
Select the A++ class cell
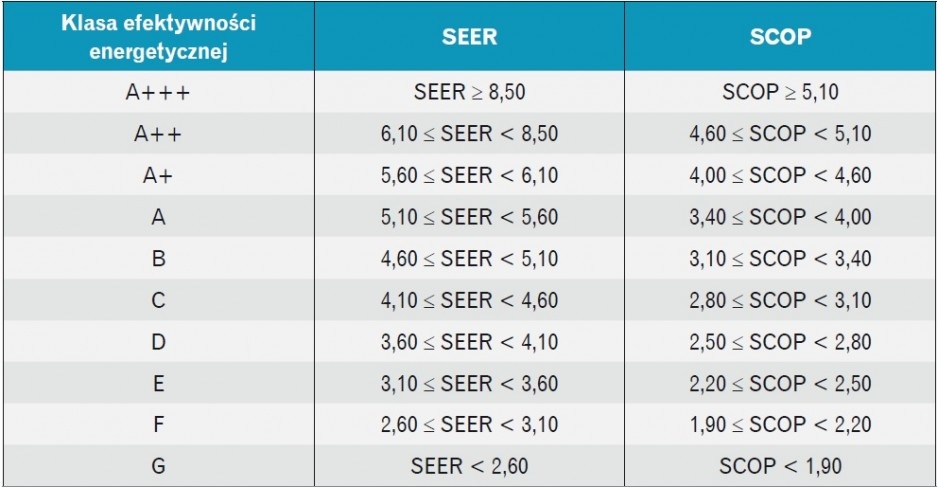159,133
